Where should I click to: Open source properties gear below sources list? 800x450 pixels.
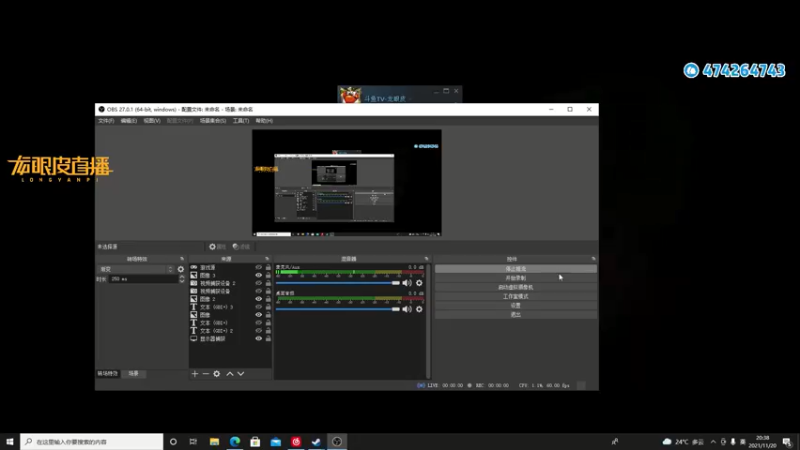217,374
